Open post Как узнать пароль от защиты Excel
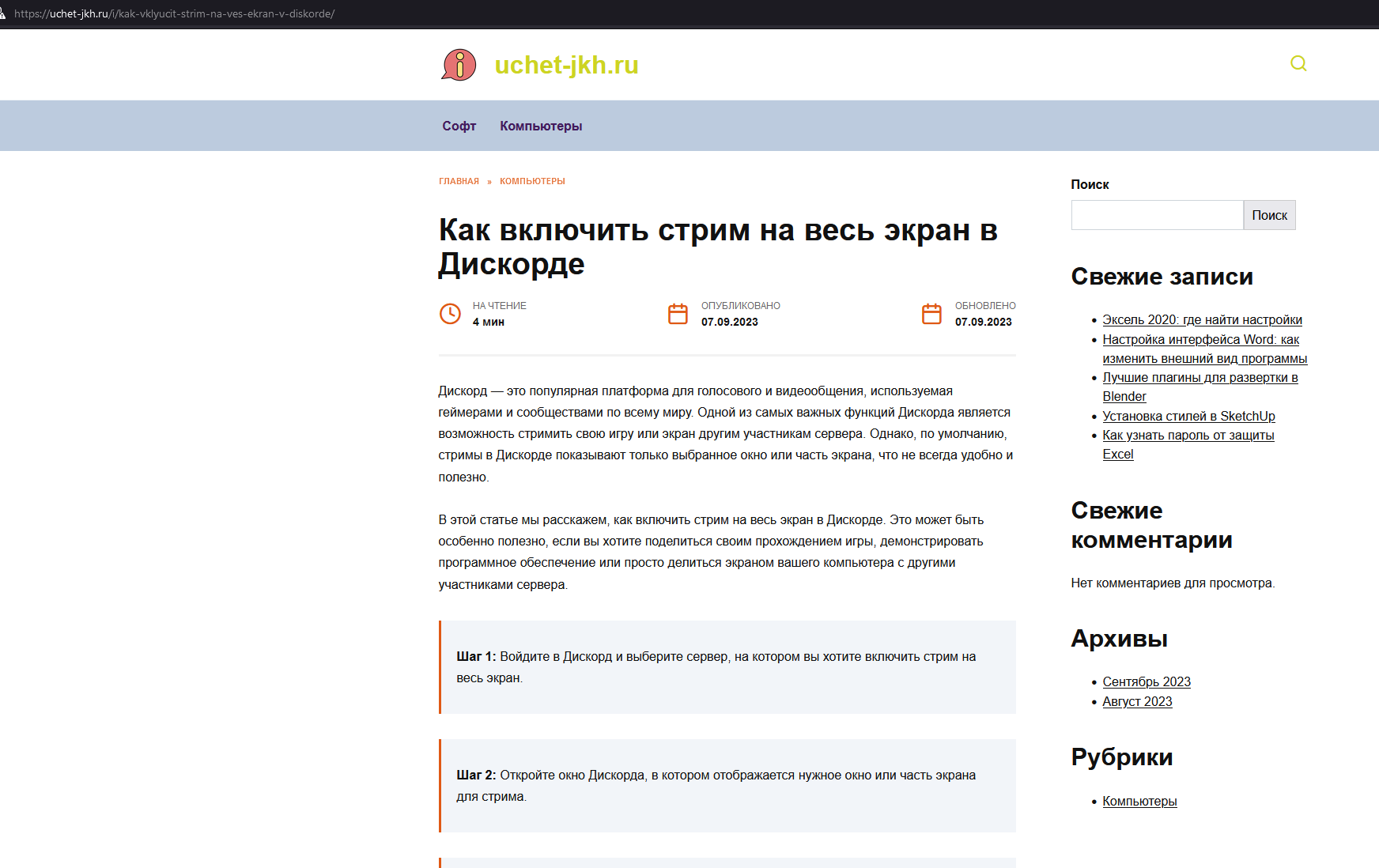This screenshot has width=1379, height=868. pos(1188,444)
